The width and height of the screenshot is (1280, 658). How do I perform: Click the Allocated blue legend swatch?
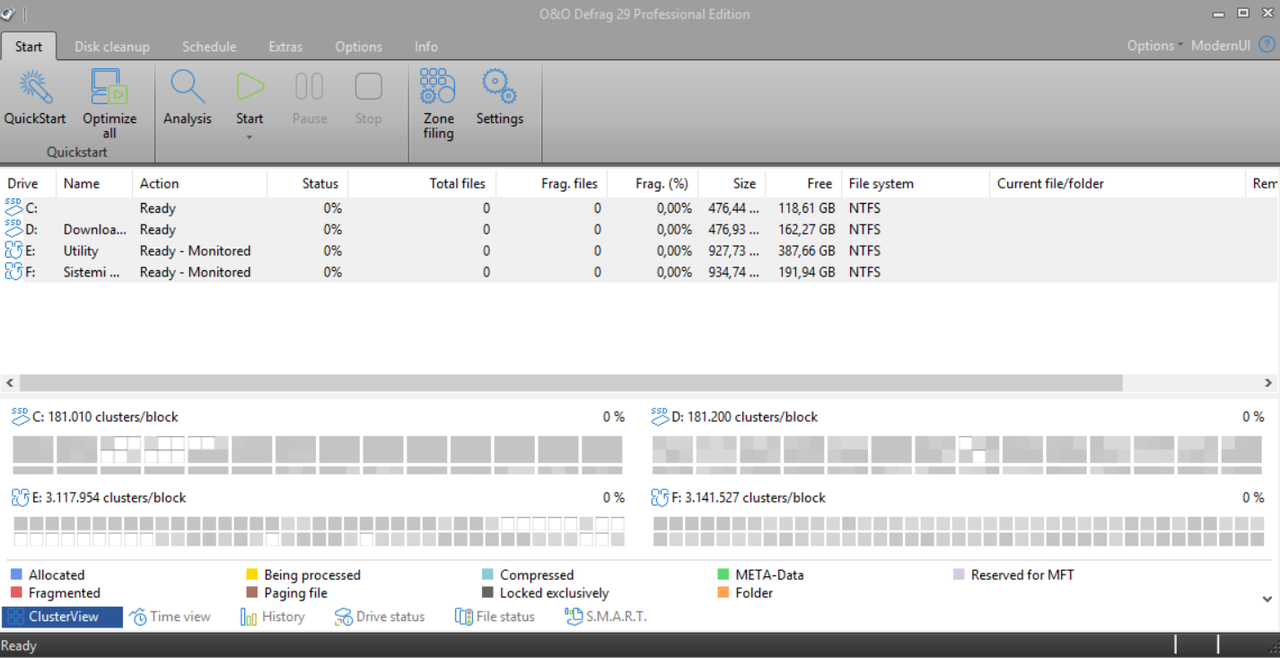point(16,575)
